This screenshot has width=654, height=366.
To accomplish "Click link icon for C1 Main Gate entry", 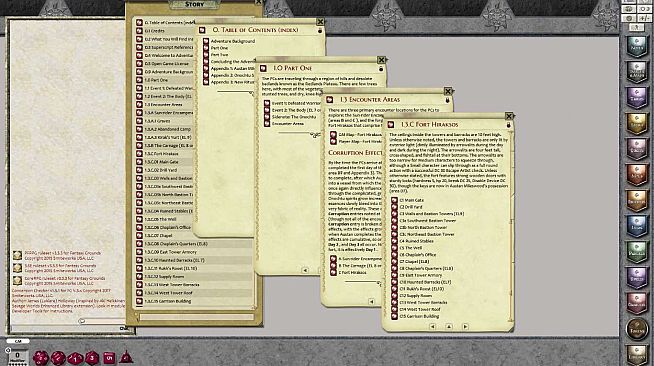I will tap(394, 200).
